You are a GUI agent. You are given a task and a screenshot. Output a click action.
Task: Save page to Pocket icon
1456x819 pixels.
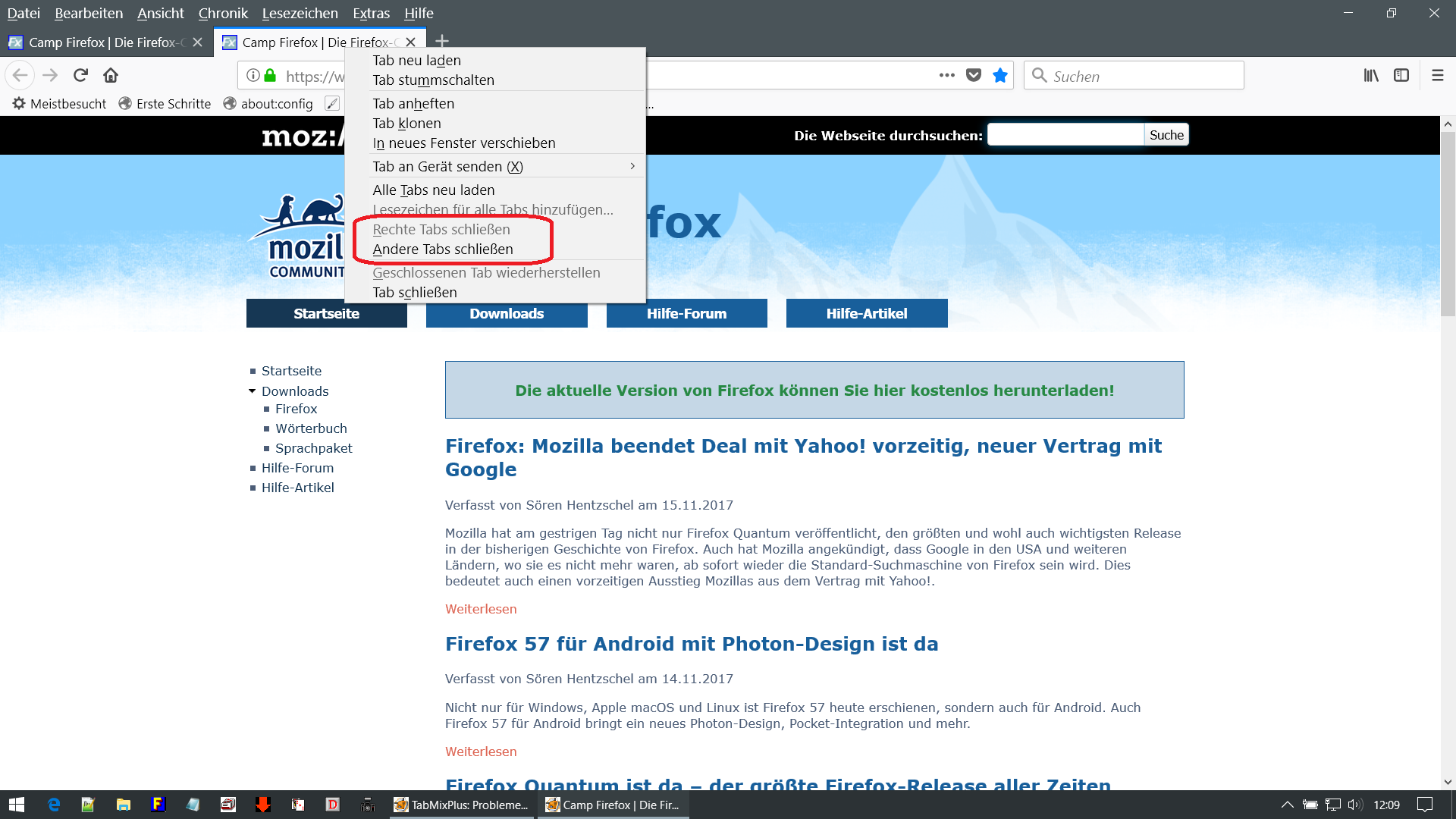pyautogui.click(x=974, y=75)
